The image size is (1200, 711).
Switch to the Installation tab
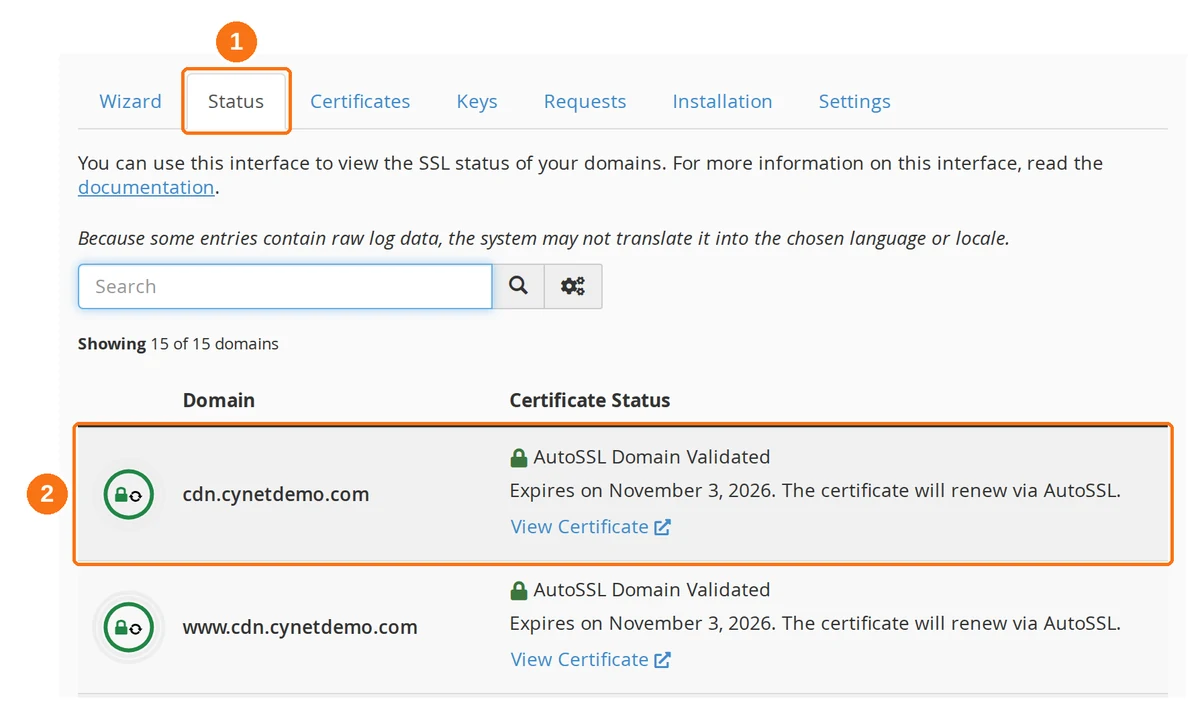click(x=722, y=101)
